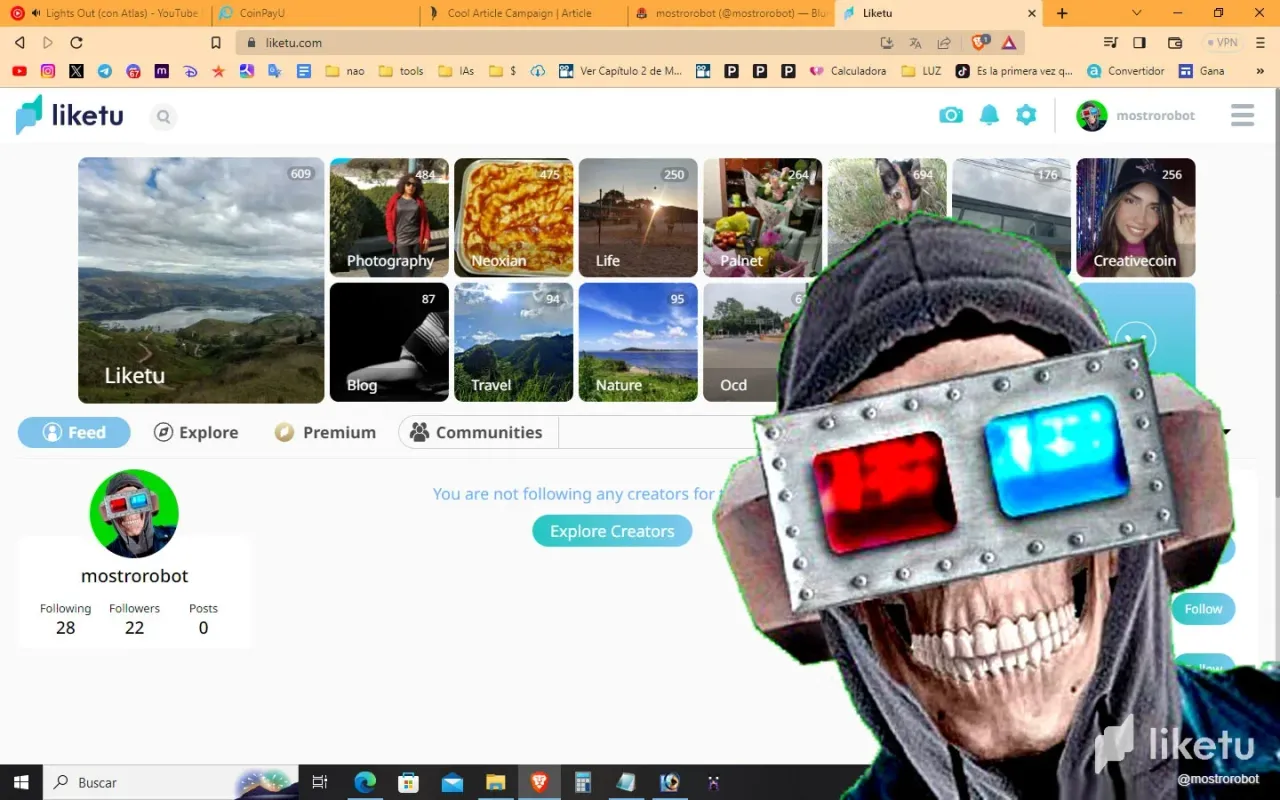Switch to the mostrorobot Bluesky browser tab
The height and width of the screenshot is (800, 1280).
click(732, 13)
